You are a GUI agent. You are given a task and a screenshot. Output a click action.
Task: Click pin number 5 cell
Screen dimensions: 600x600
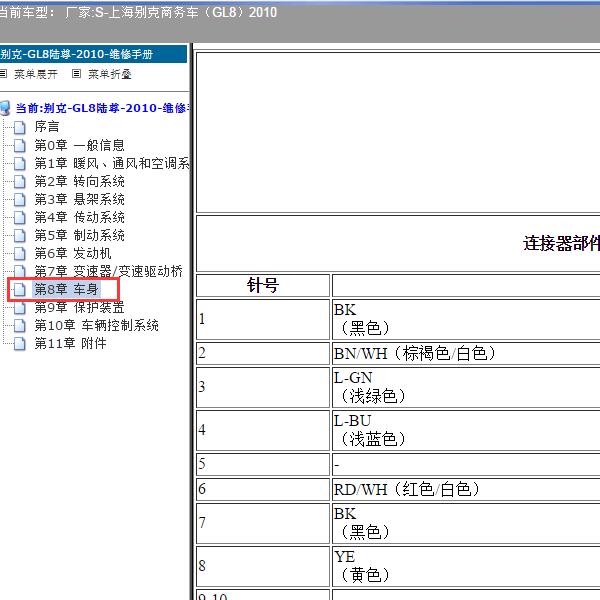pos(263,464)
